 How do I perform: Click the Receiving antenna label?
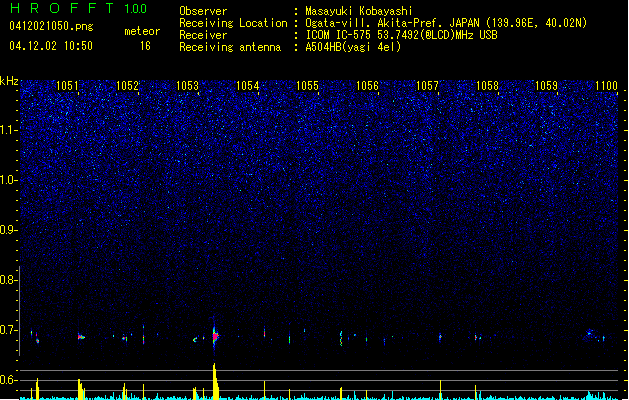pos(230,47)
